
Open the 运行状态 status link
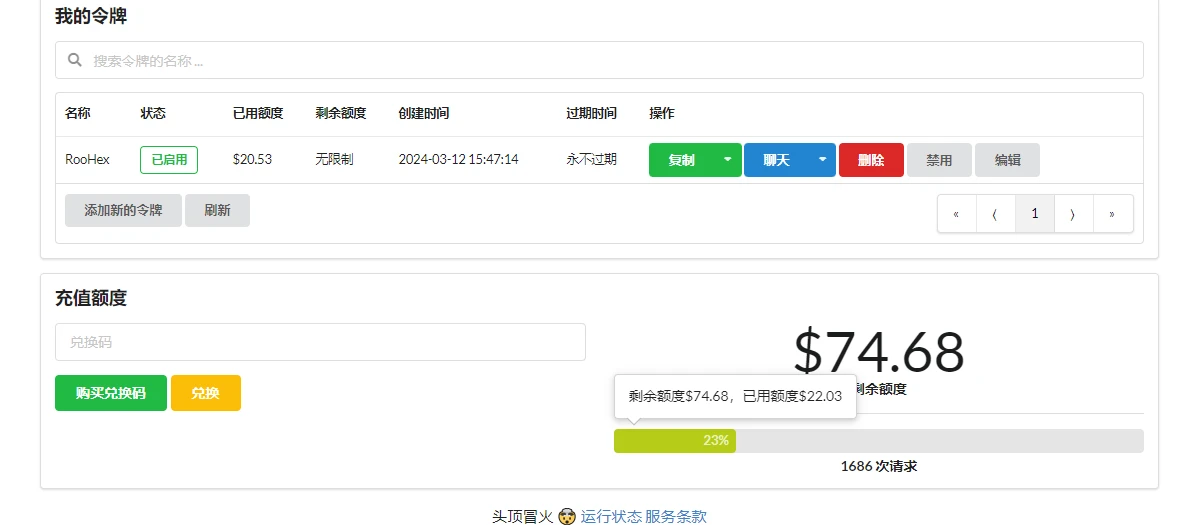pyautogui.click(x=611, y=516)
